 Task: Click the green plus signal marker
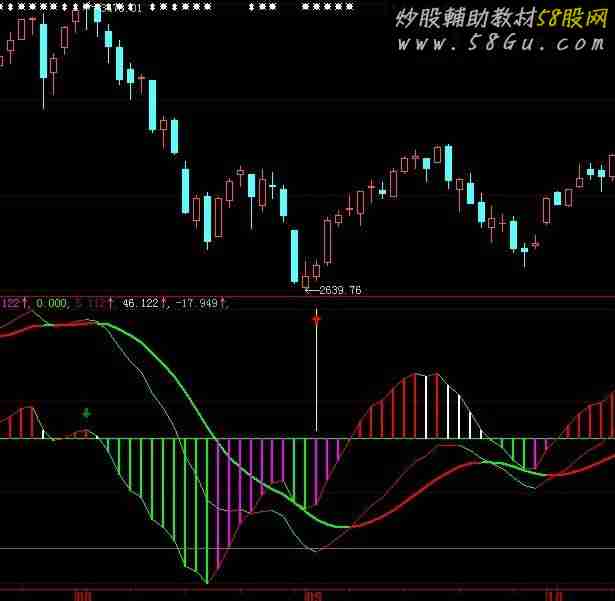[x=87, y=413]
